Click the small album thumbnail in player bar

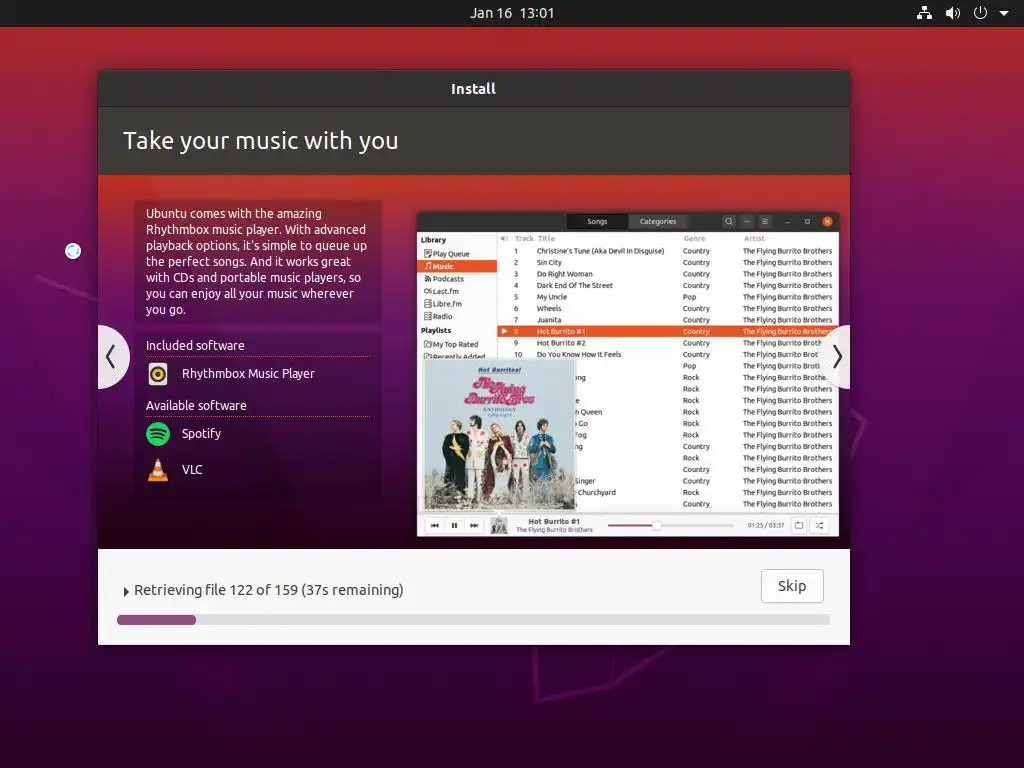[x=499, y=525]
